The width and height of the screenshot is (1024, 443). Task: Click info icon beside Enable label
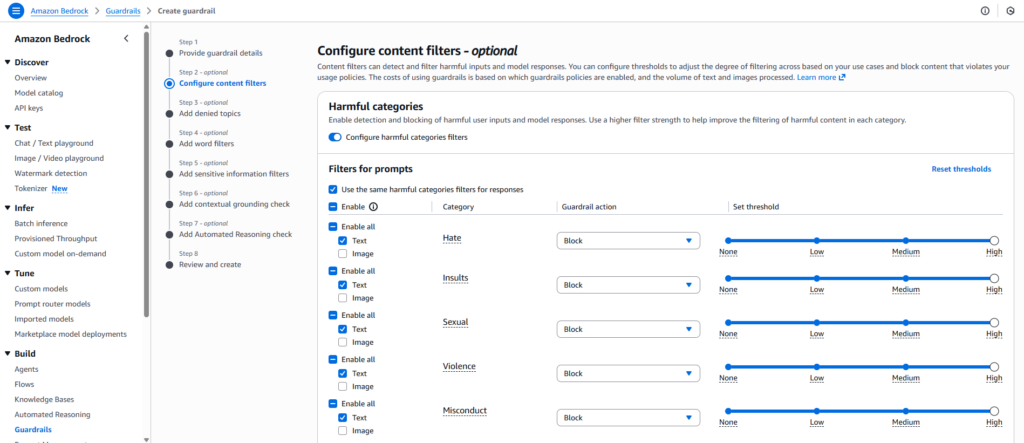tap(374, 207)
